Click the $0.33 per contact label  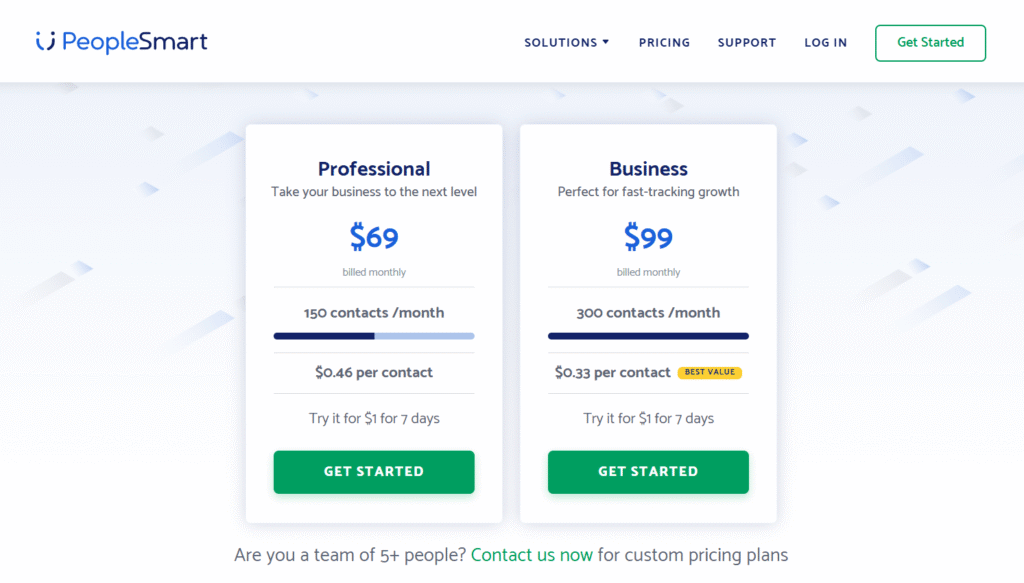tap(611, 372)
